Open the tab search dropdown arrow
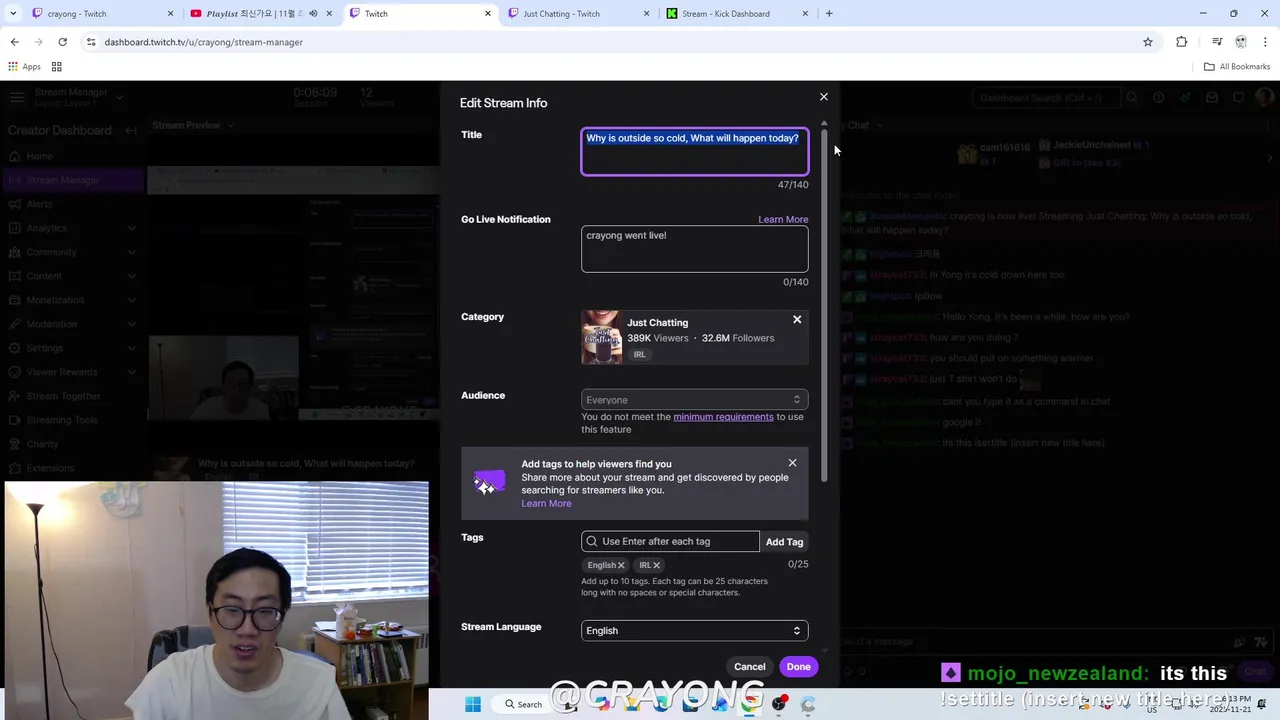The image size is (1280, 720). click(13, 14)
